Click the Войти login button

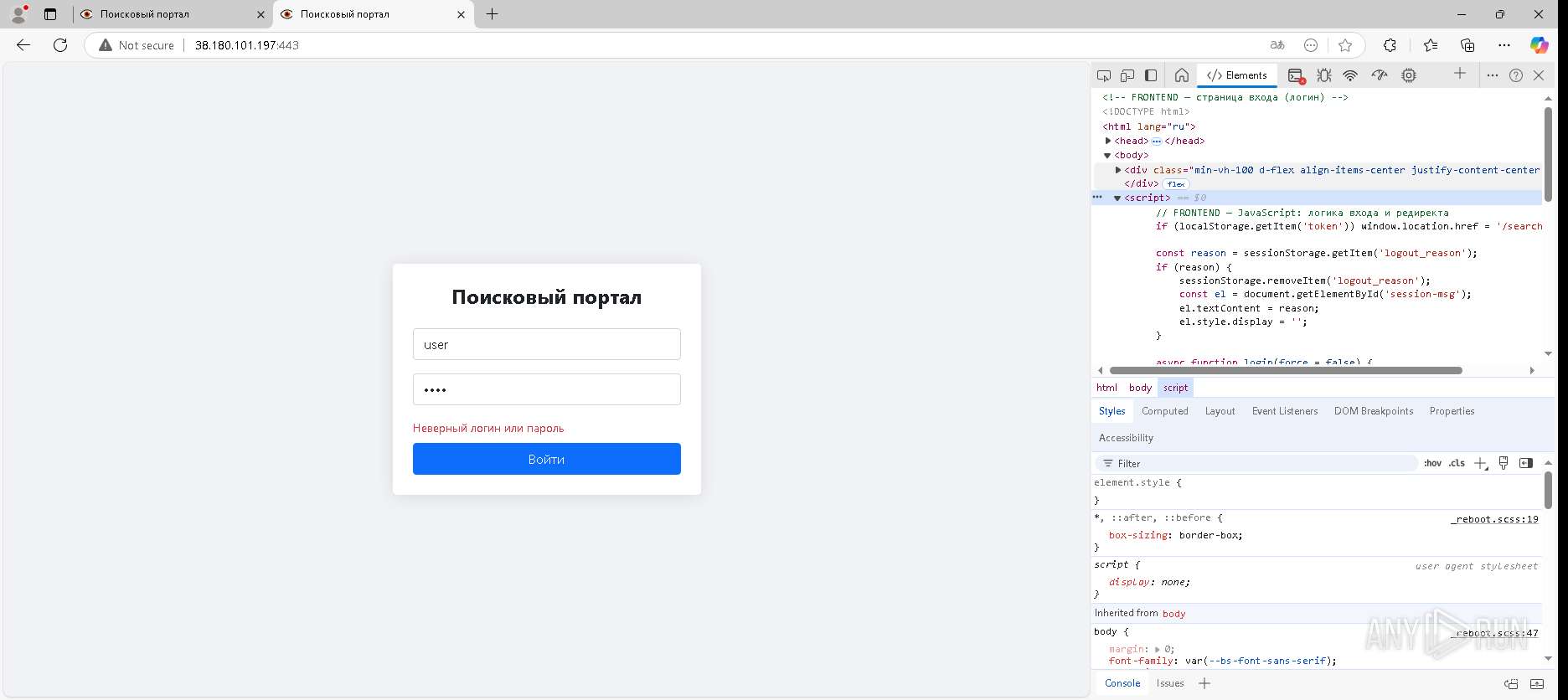coord(546,459)
